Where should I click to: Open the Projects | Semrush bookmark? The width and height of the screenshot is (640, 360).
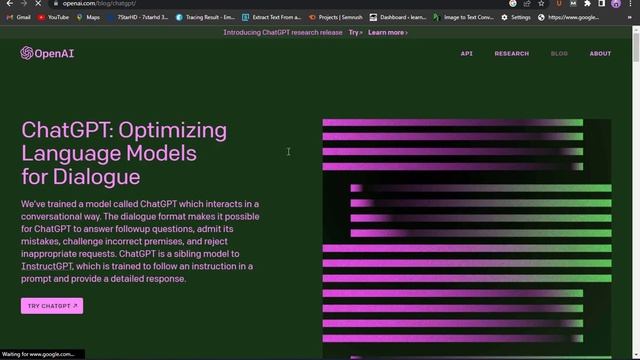[x=336, y=17]
